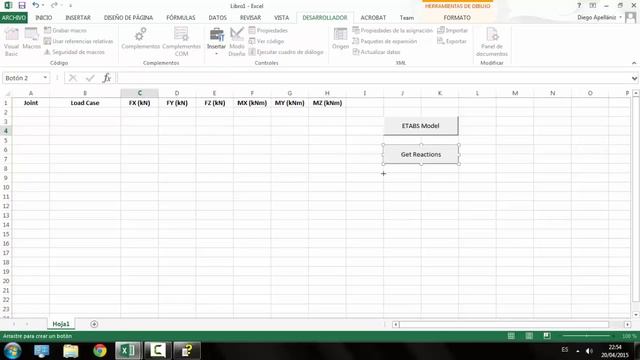The height and width of the screenshot is (360, 640).
Task: Switch to DISEÑO DE PÁGINA tab
Action: (128, 18)
